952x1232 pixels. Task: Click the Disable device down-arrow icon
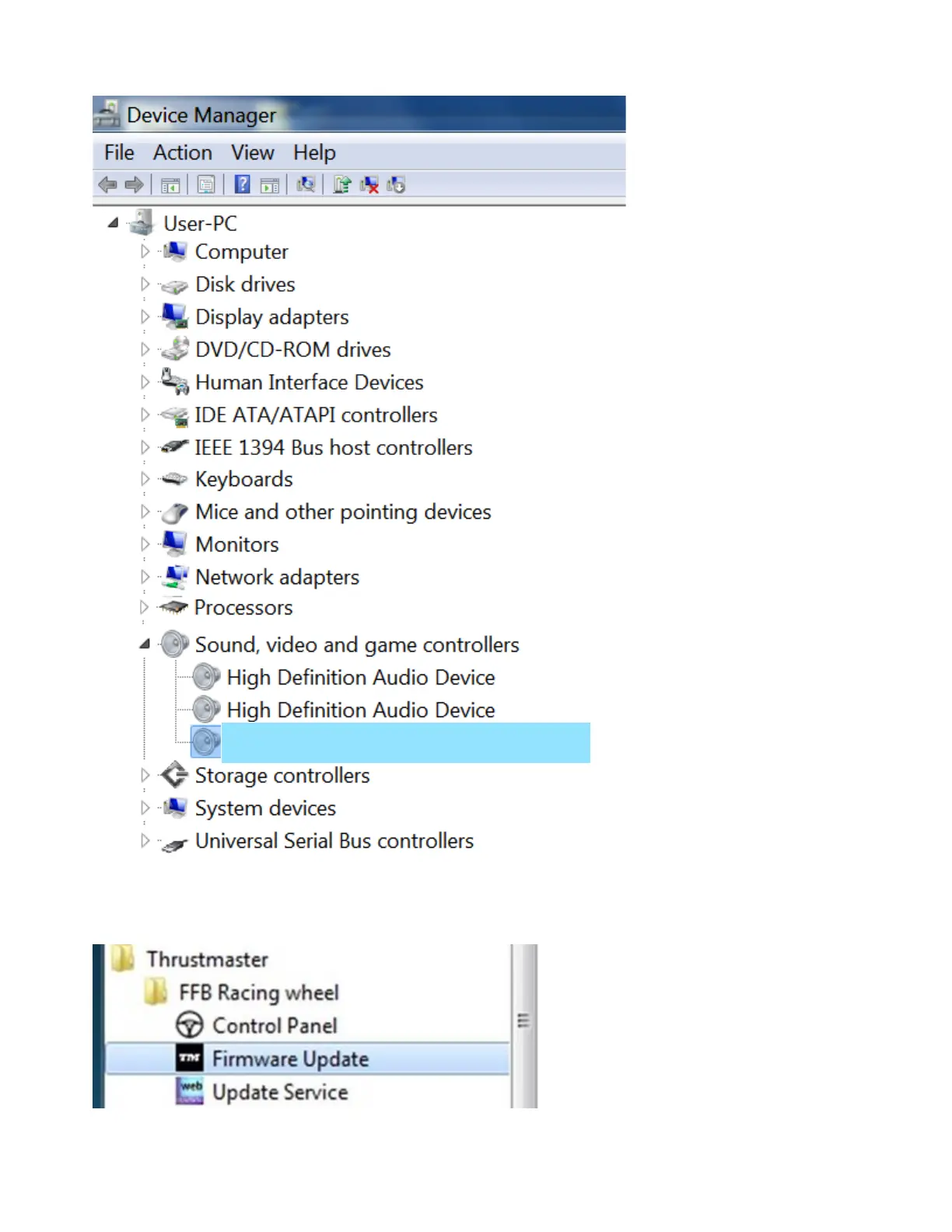pyautogui.click(x=396, y=185)
